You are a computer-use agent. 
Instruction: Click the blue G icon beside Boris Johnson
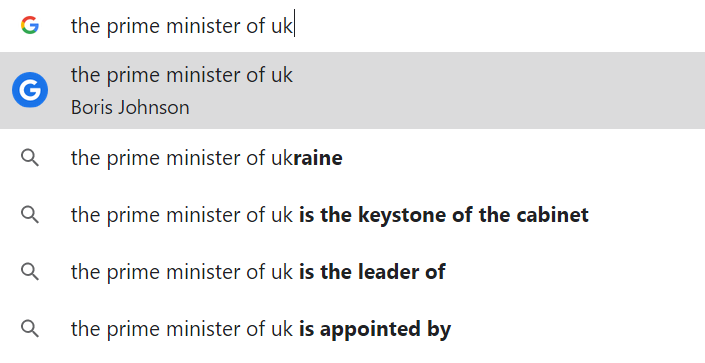(30, 90)
